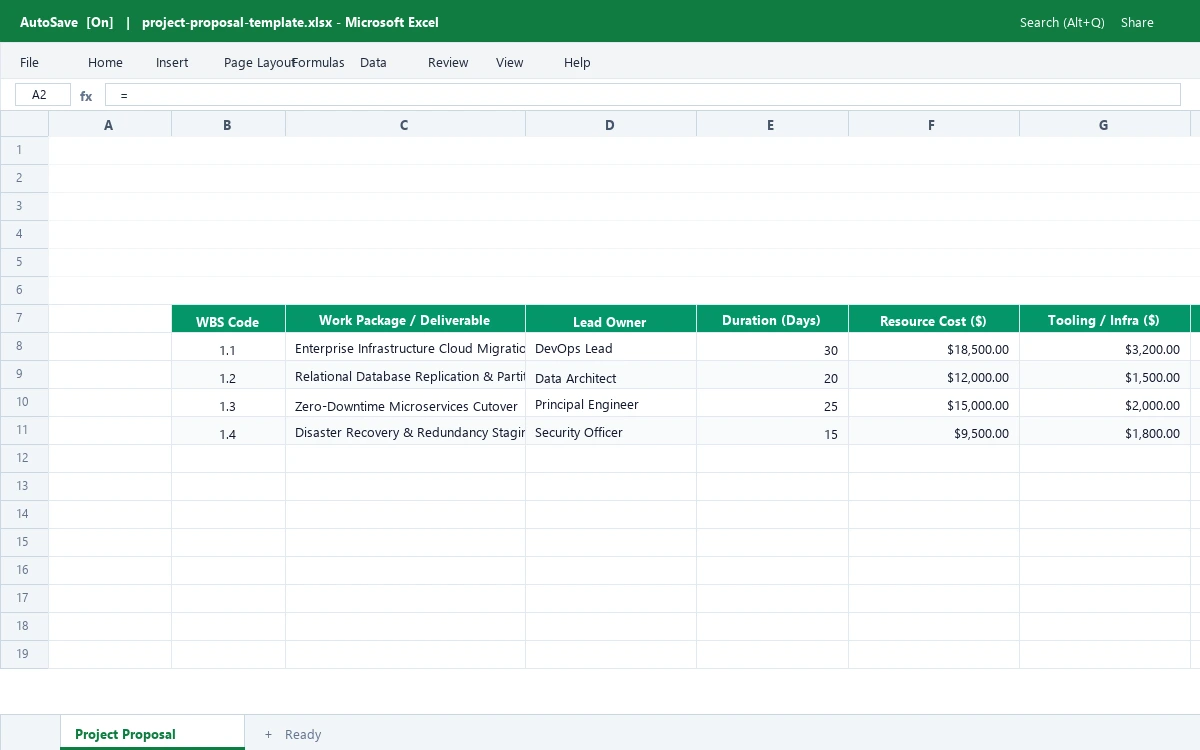
Task: Select the duration cell showing 20
Action: click(772, 375)
